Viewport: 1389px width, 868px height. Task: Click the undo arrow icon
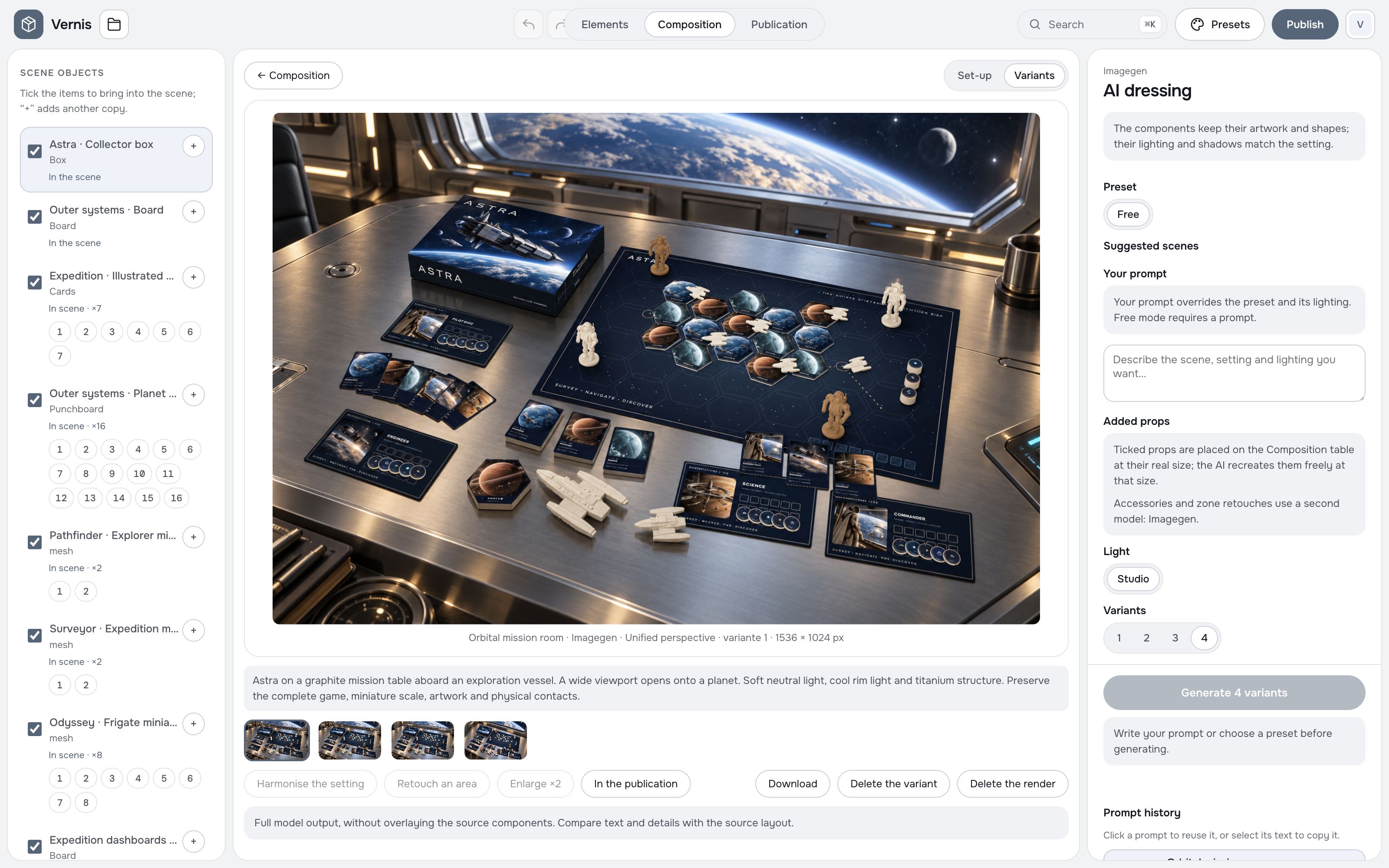click(529, 24)
